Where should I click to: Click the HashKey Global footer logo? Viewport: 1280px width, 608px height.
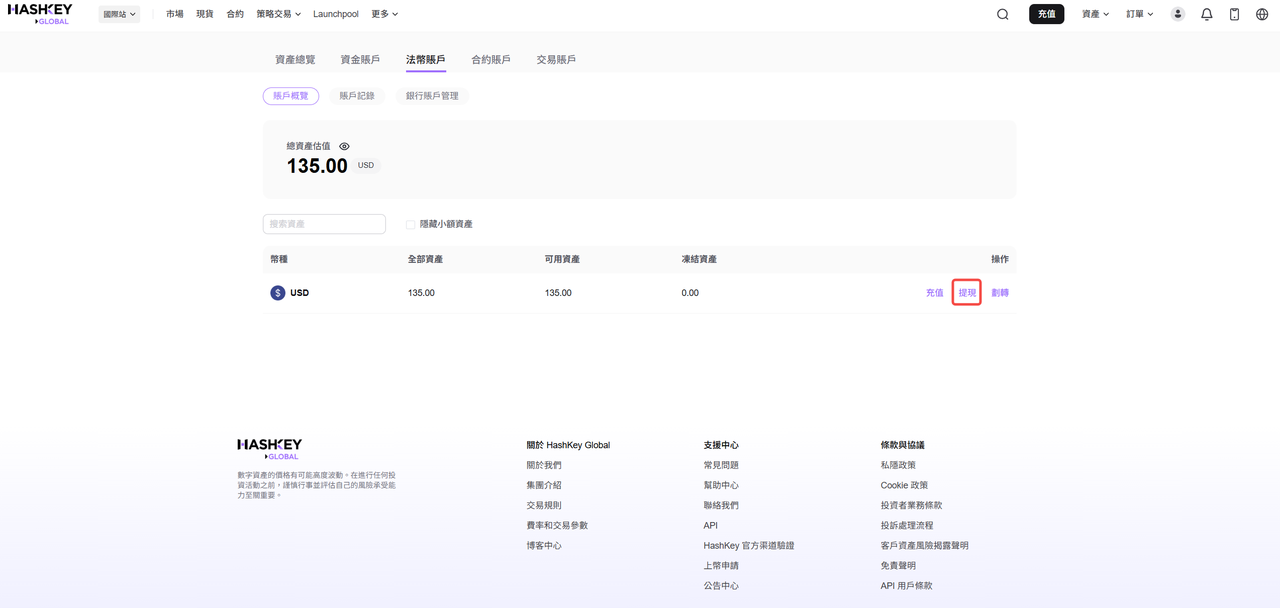coord(269,448)
